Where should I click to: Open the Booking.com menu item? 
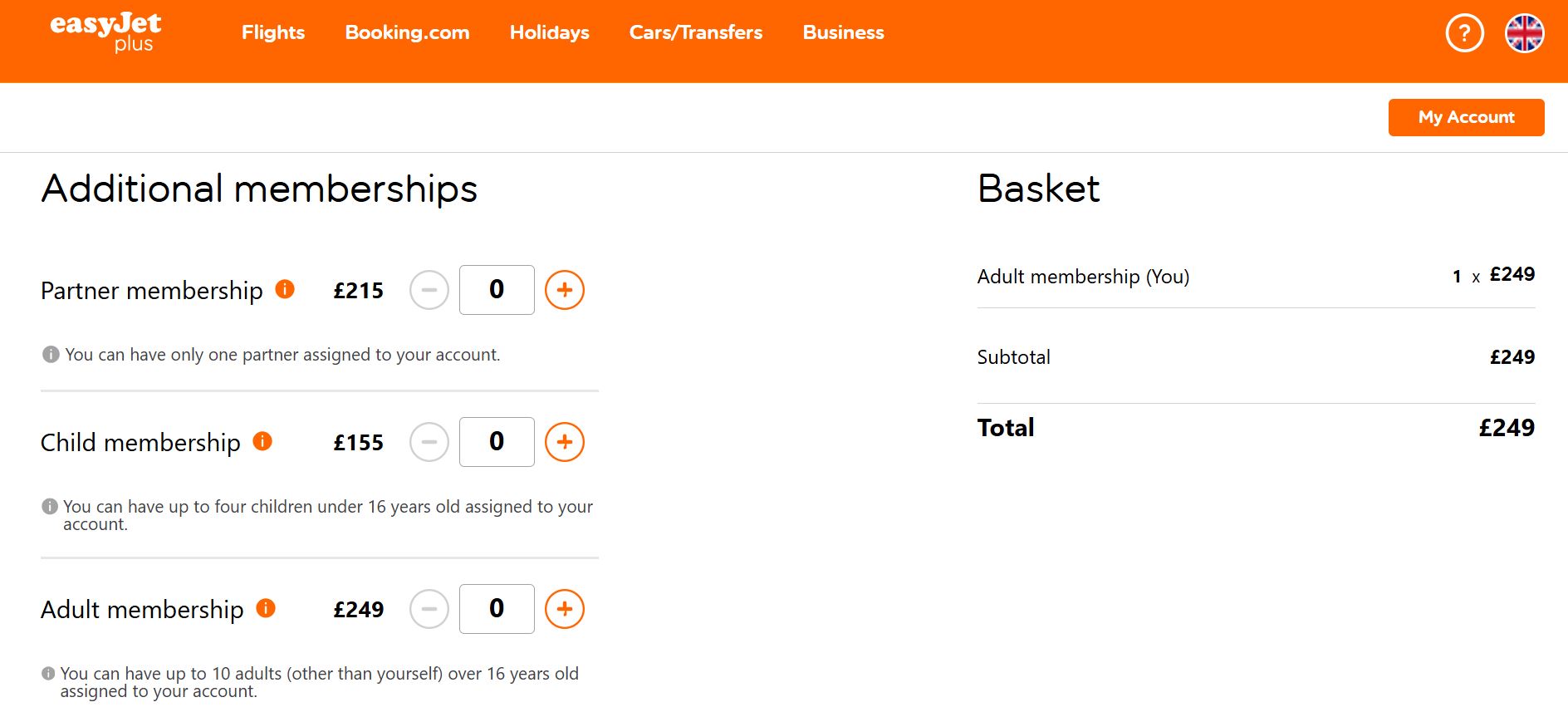(x=407, y=32)
